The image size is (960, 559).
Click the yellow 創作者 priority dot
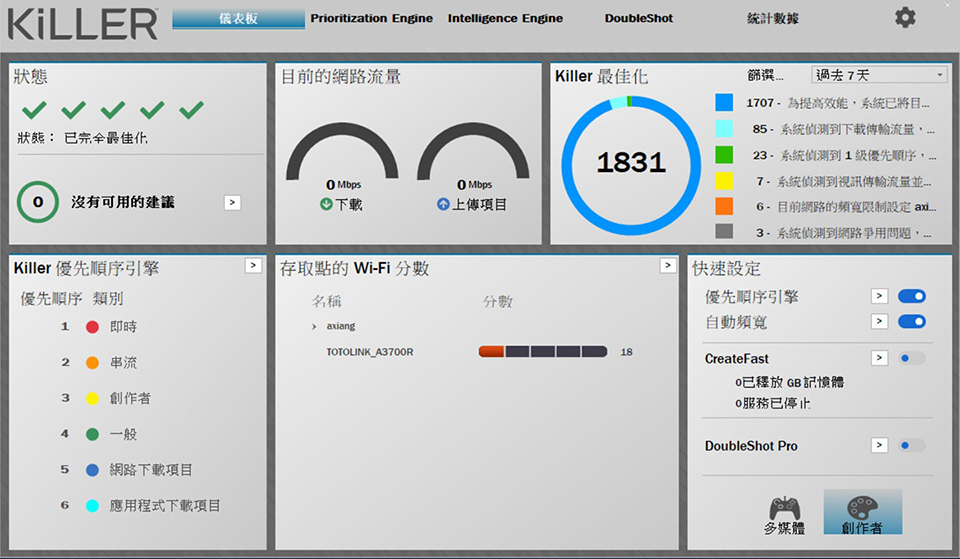coord(92,399)
